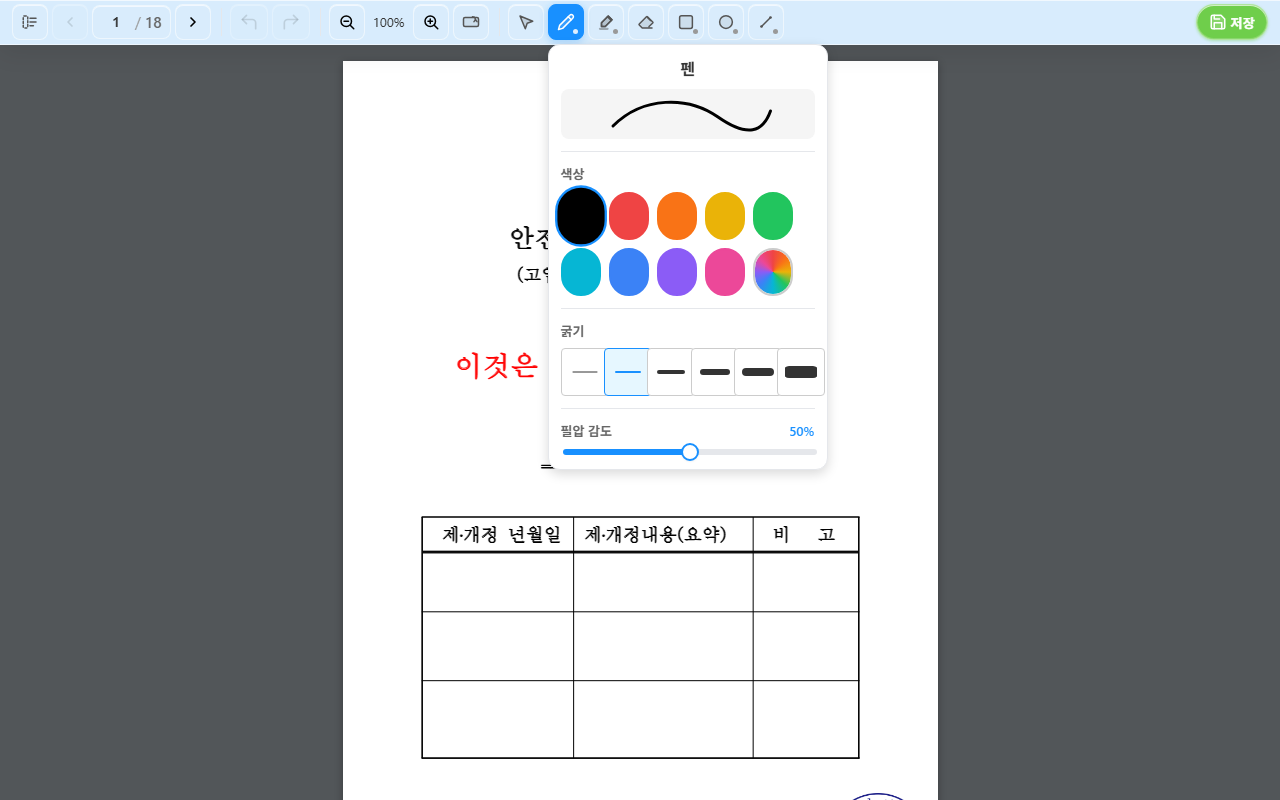The image size is (1280, 800).
Task: Click the 필압 감도 pressure sensitivity slider handle
Action: click(x=690, y=452)
